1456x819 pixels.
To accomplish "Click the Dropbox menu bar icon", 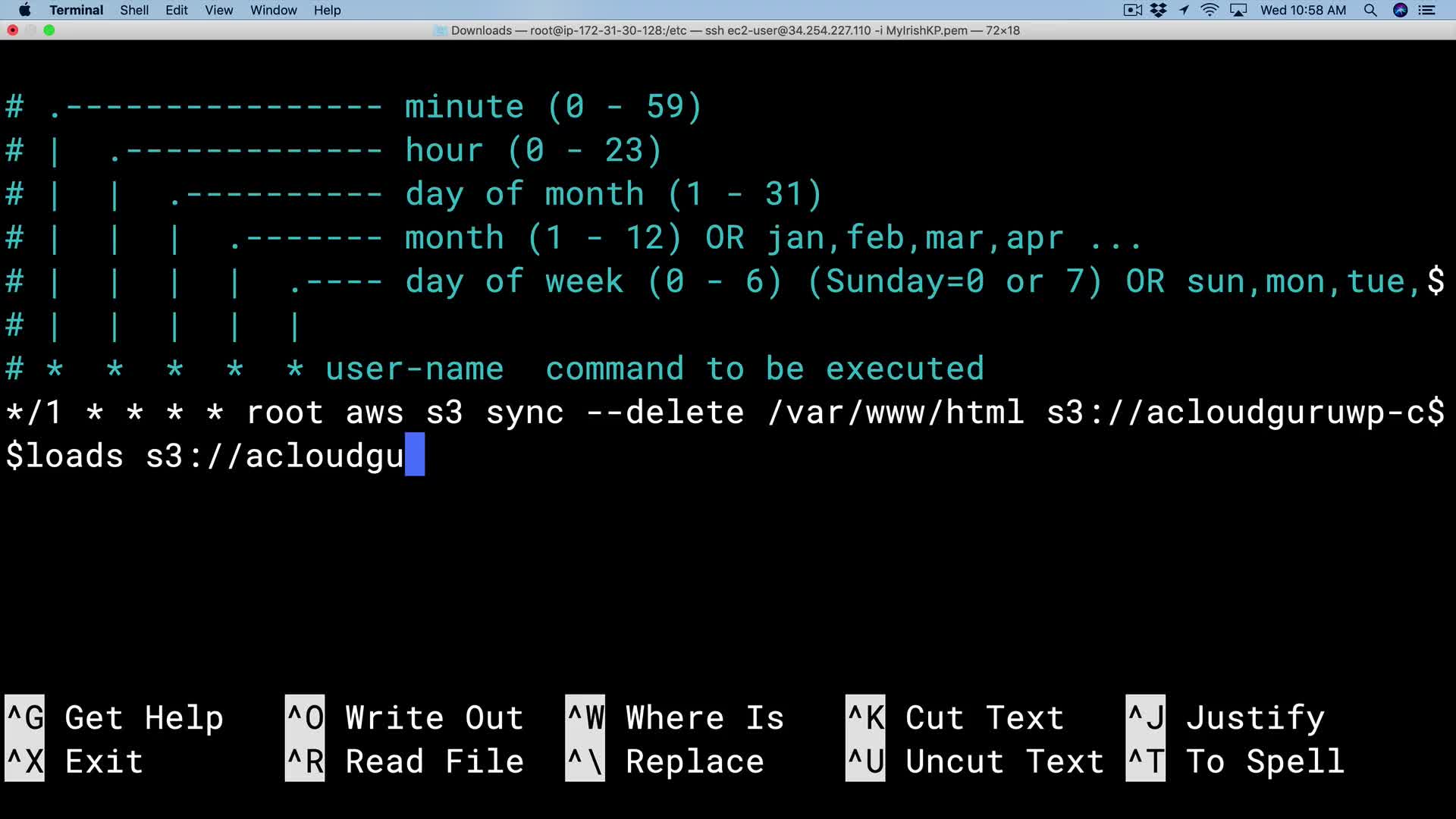I will 1158,10.
